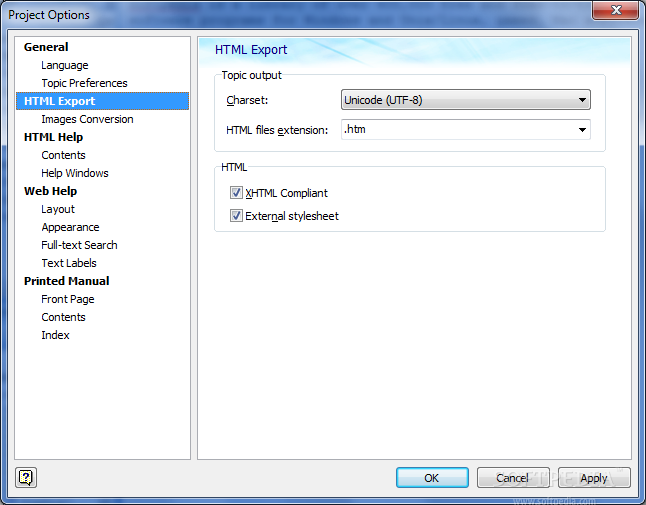Select the Web Help category
Image resolution: width=646 pixels, height=505 pixels.
[50, 191]
